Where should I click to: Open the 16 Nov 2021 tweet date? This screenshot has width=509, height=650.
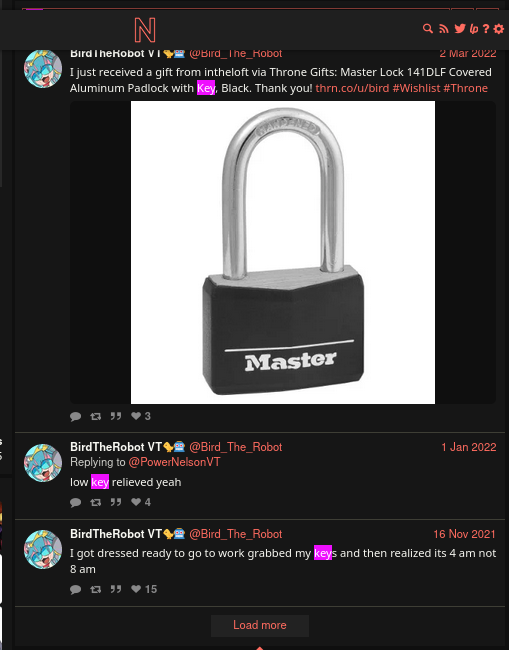coord(464,534)
